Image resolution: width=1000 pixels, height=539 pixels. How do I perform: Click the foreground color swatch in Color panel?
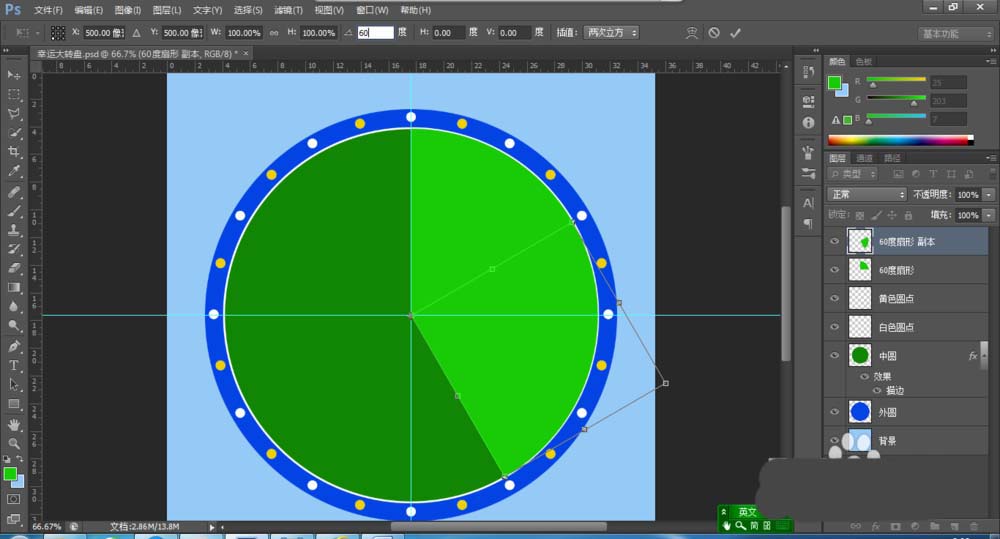(x=834, y=82)
